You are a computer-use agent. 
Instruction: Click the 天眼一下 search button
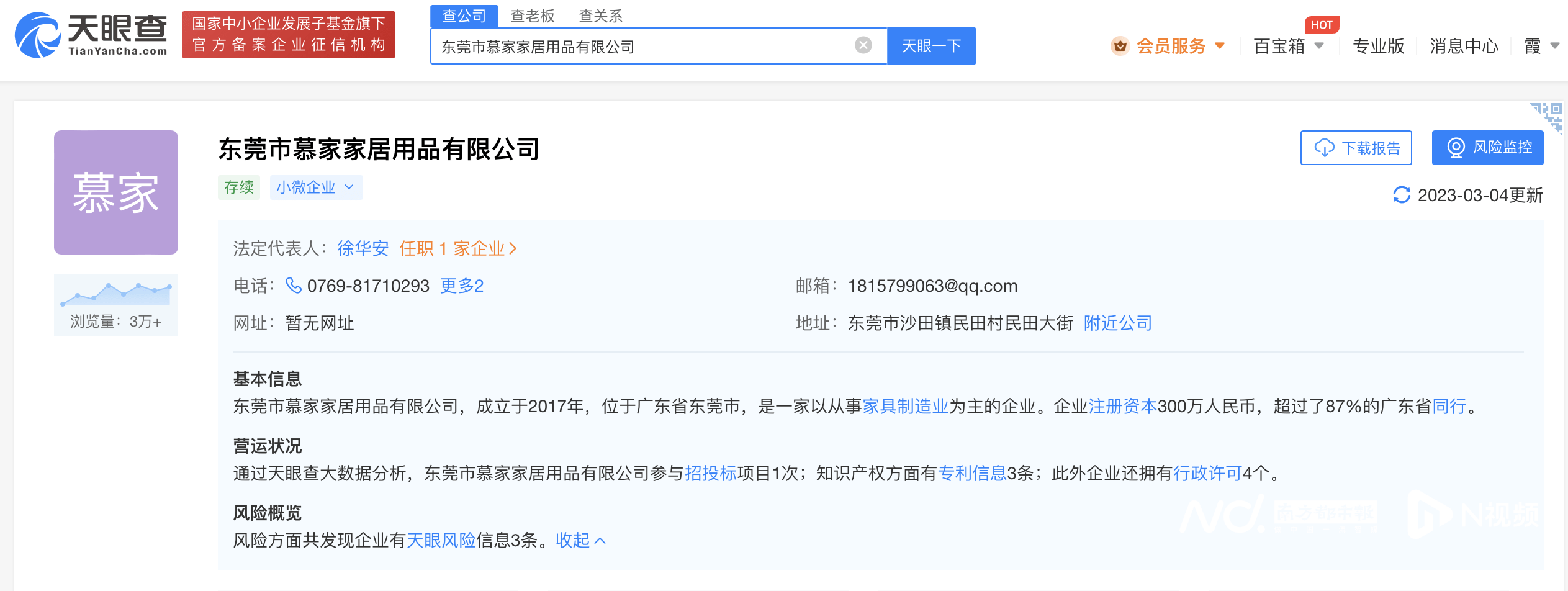(931, 46)
